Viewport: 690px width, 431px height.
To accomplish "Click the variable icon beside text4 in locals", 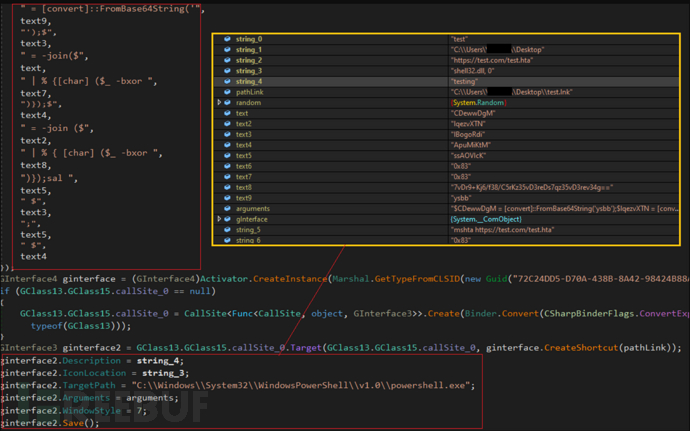I will tap(227, 145).
